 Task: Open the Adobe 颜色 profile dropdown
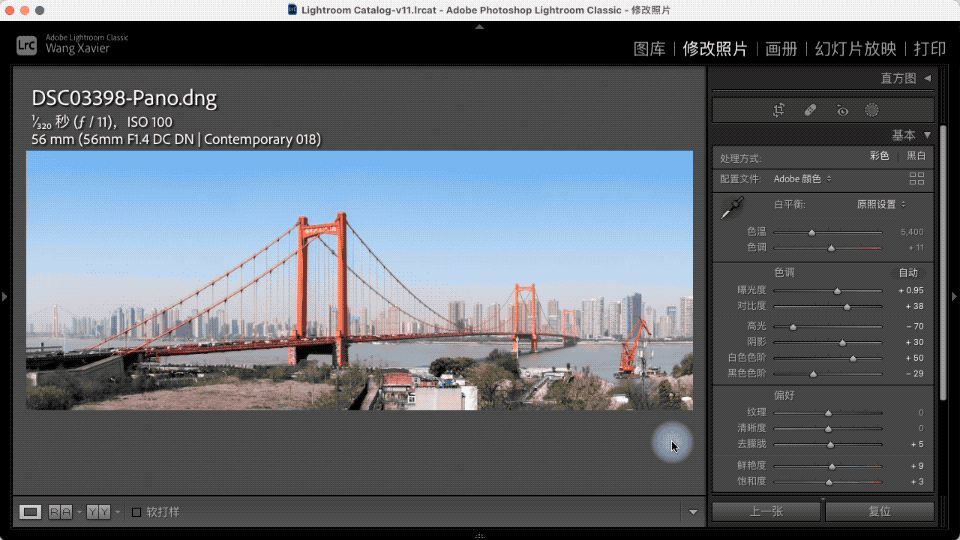(x=802, y=179)
